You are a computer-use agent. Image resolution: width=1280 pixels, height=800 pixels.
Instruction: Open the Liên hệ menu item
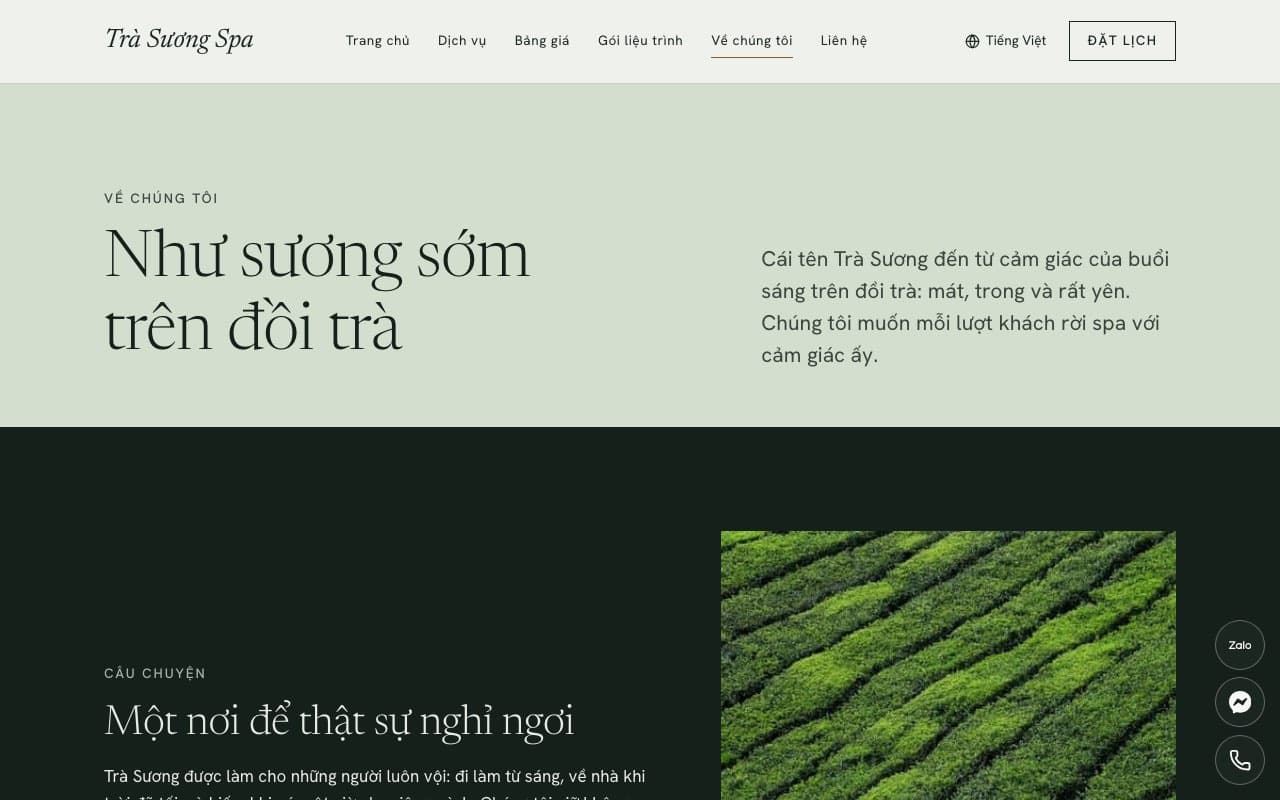pos(844,41)
